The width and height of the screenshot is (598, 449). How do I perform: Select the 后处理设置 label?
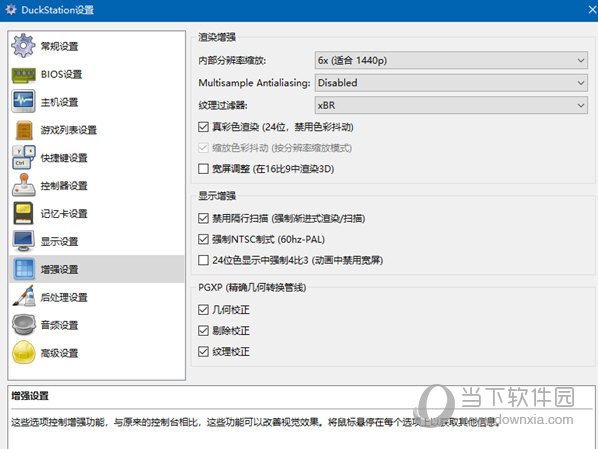click(x=64, y=297)
